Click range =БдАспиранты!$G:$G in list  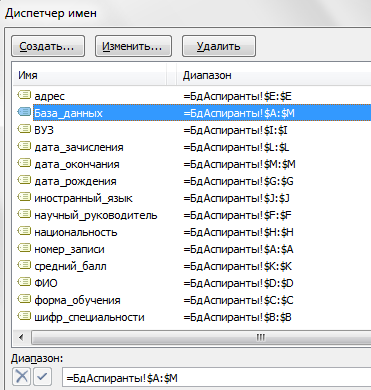238,181
